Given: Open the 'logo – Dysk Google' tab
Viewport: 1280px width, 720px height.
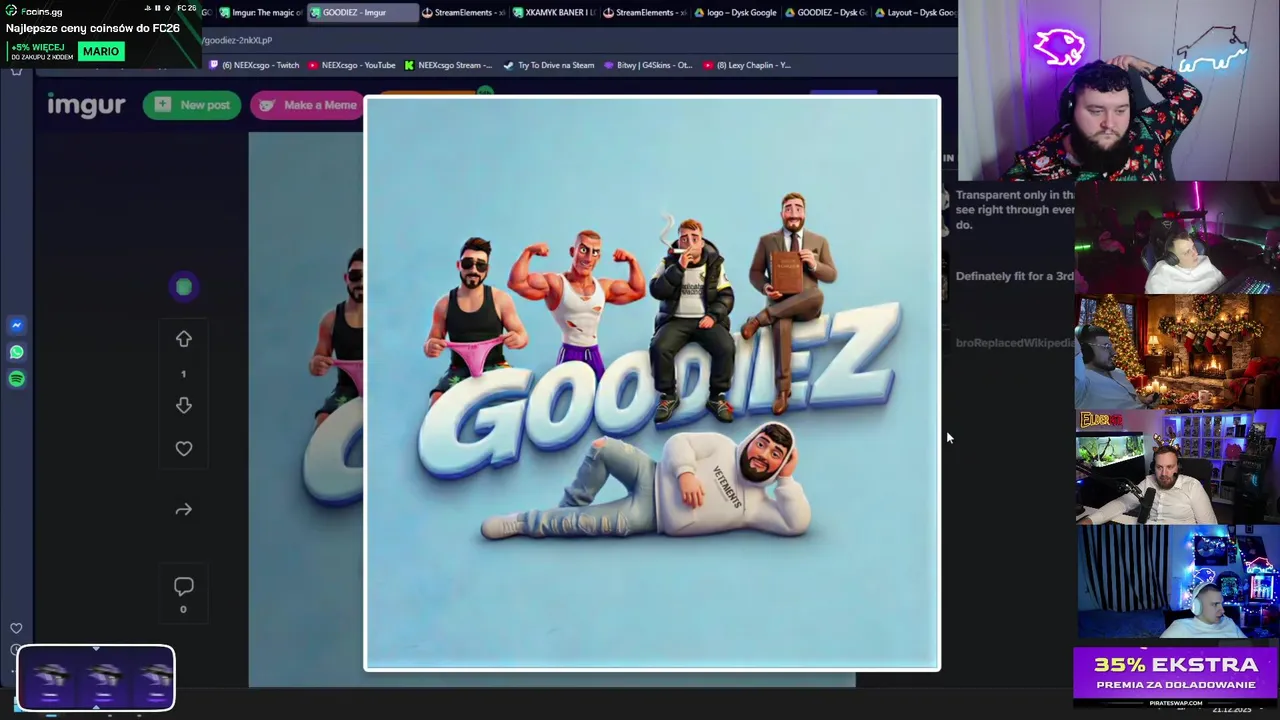Looking at the screenshot, I should coord(735,13).
